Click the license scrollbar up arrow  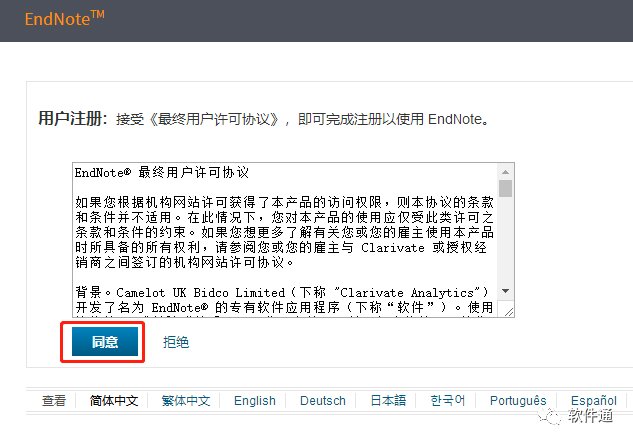coord(505,172)
